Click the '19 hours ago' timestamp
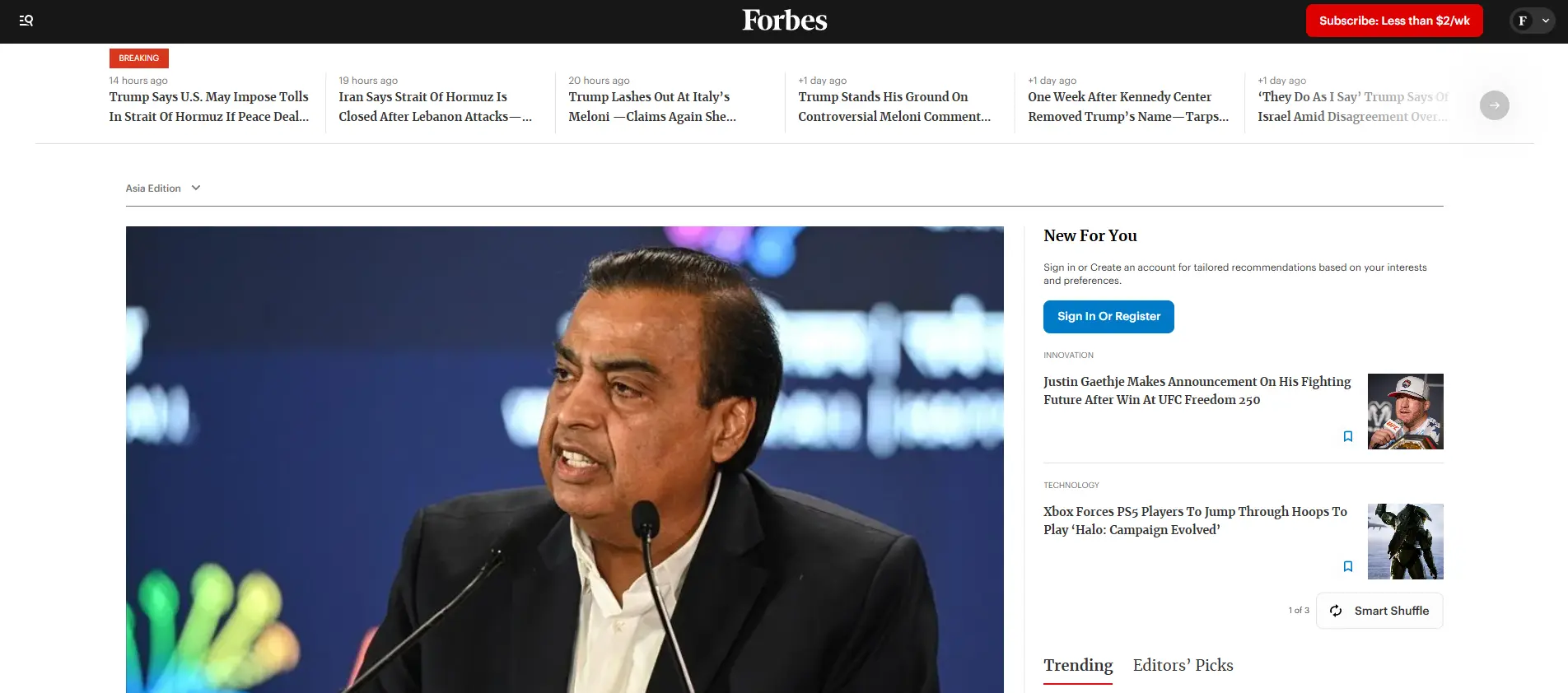Screen dimensions: 1568x693 click(368, 81)
